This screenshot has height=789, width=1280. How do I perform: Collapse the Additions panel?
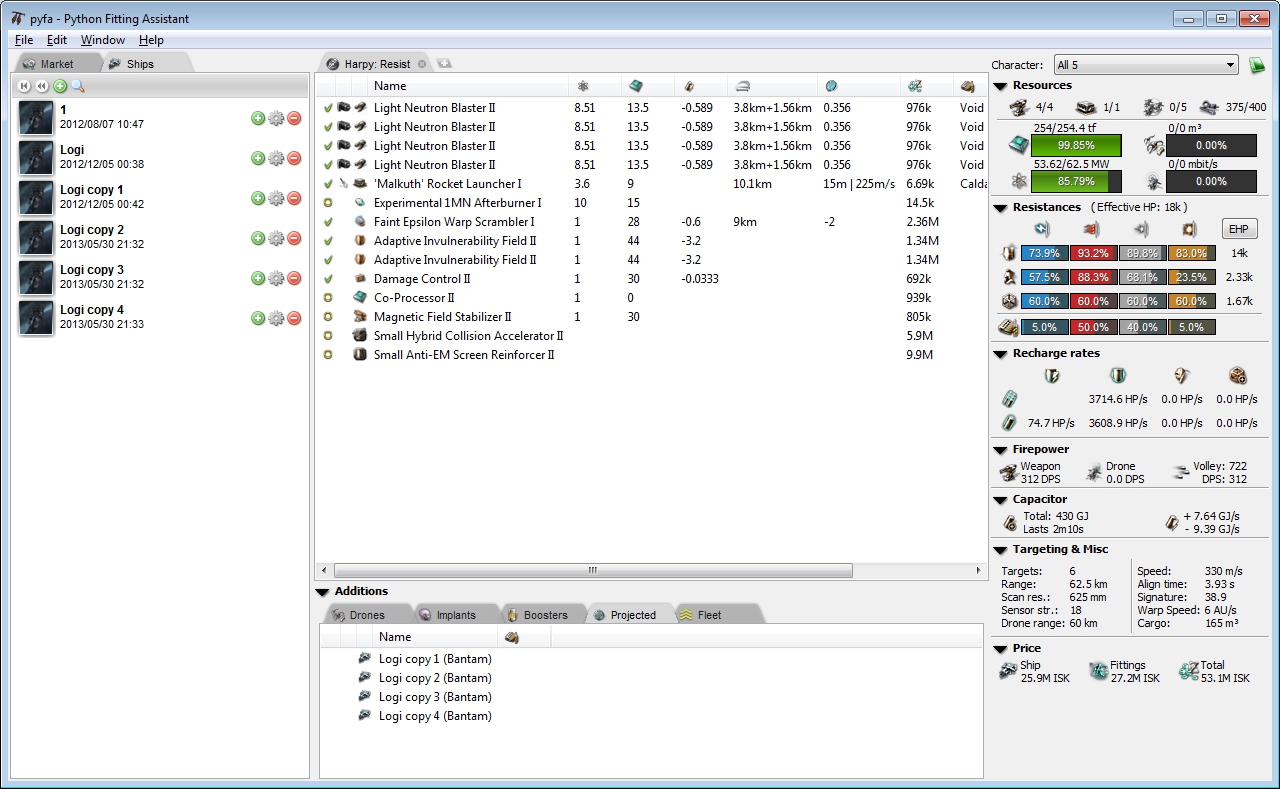point(323,592)
